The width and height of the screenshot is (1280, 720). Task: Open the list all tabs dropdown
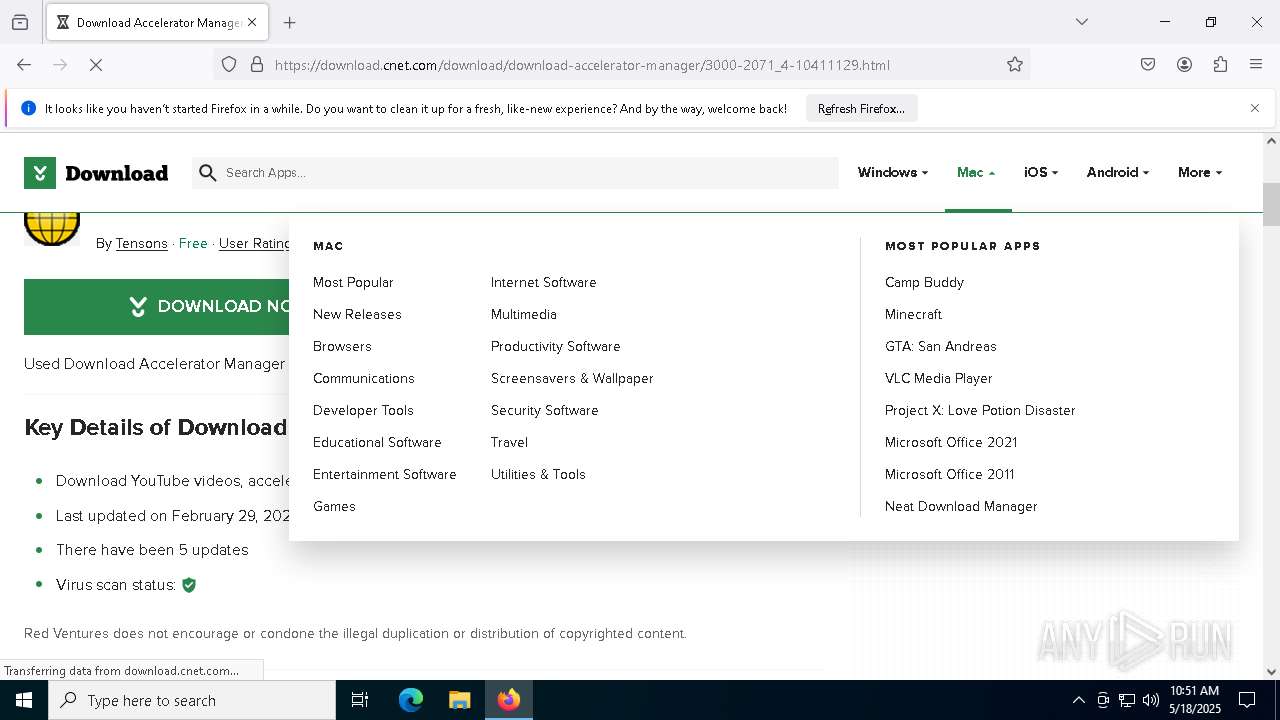(x=1081, y=22)
